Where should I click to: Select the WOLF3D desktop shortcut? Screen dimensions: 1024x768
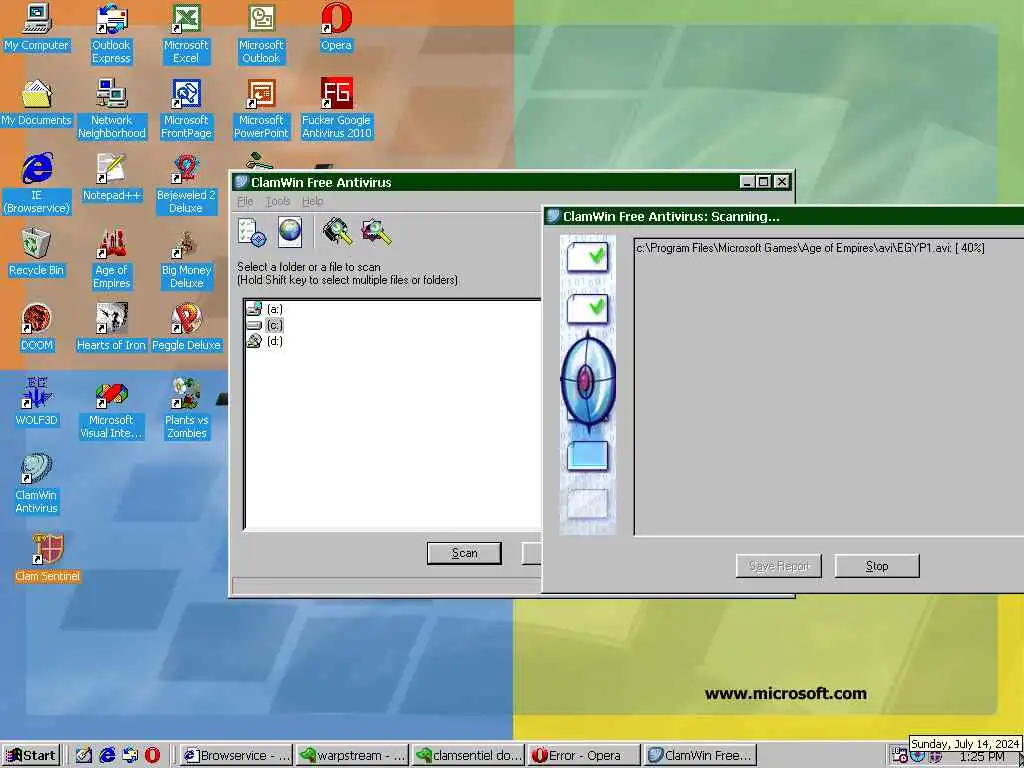pos(36,403)
